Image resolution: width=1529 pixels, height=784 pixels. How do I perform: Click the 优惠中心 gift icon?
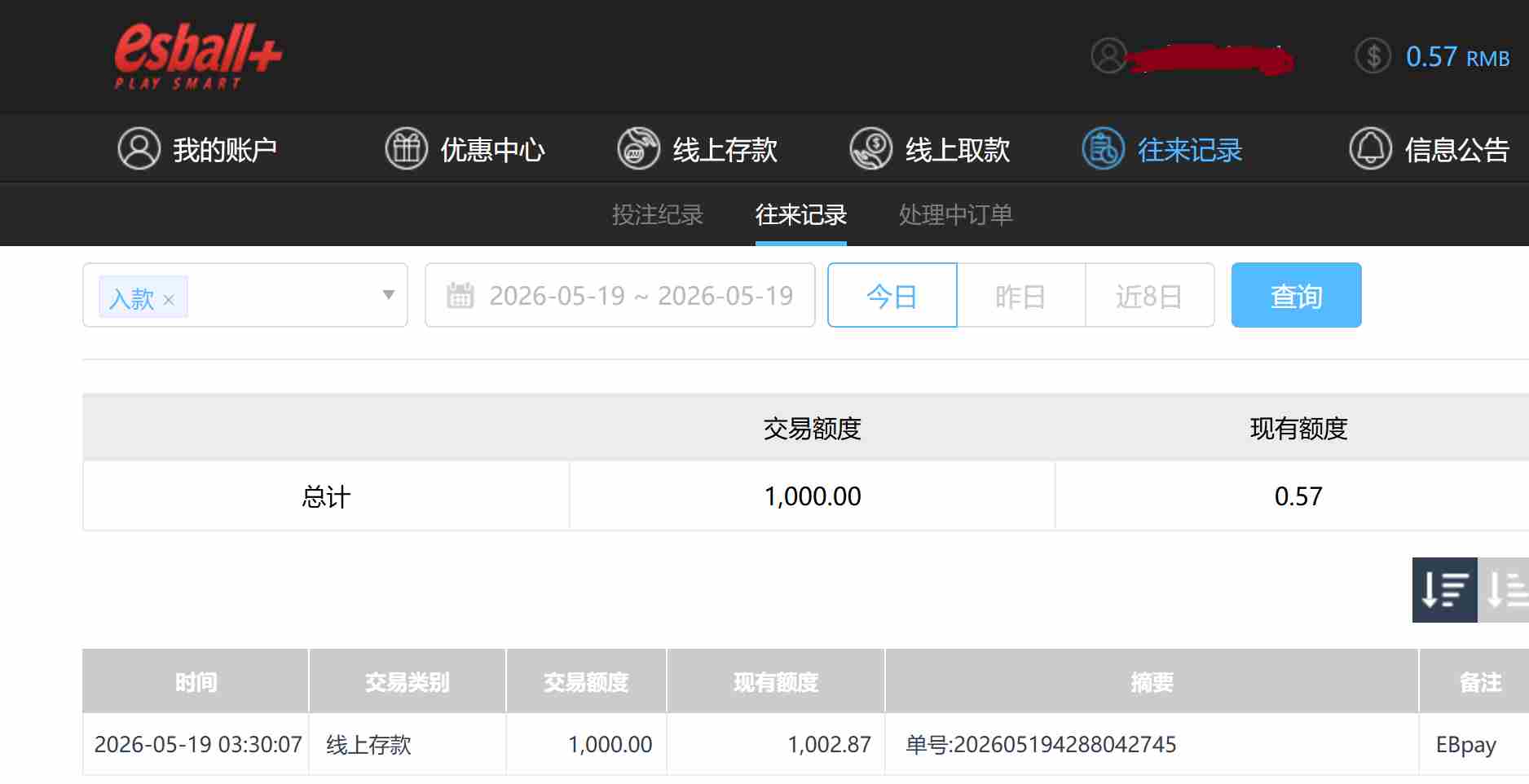[406, 149]
